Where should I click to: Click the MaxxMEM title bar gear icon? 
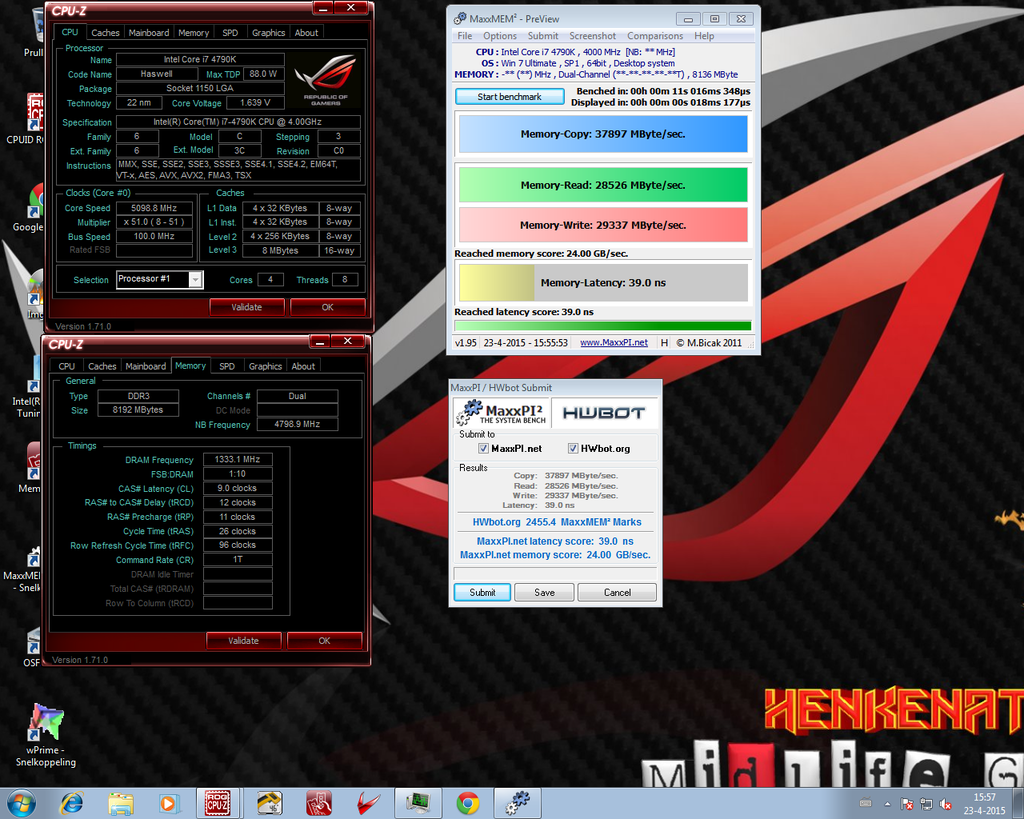[x=460, y=18]
